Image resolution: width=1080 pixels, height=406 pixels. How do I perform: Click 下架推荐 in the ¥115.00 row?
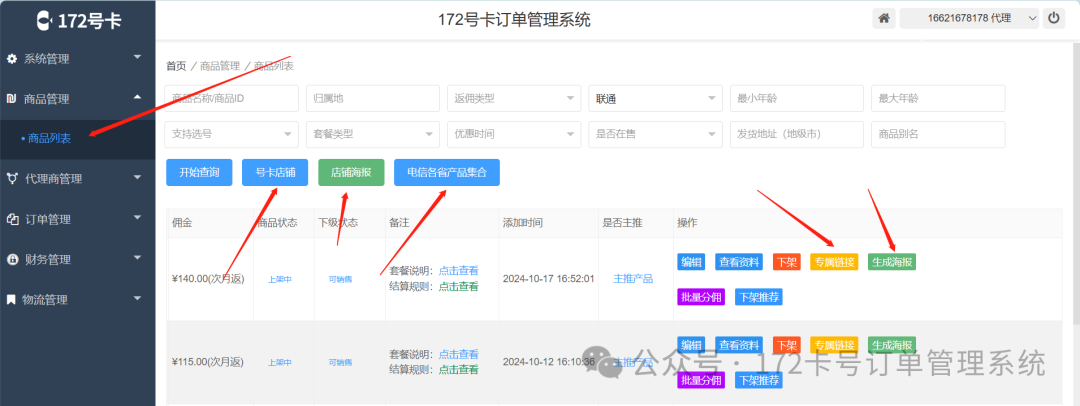(x=758, y=380)
